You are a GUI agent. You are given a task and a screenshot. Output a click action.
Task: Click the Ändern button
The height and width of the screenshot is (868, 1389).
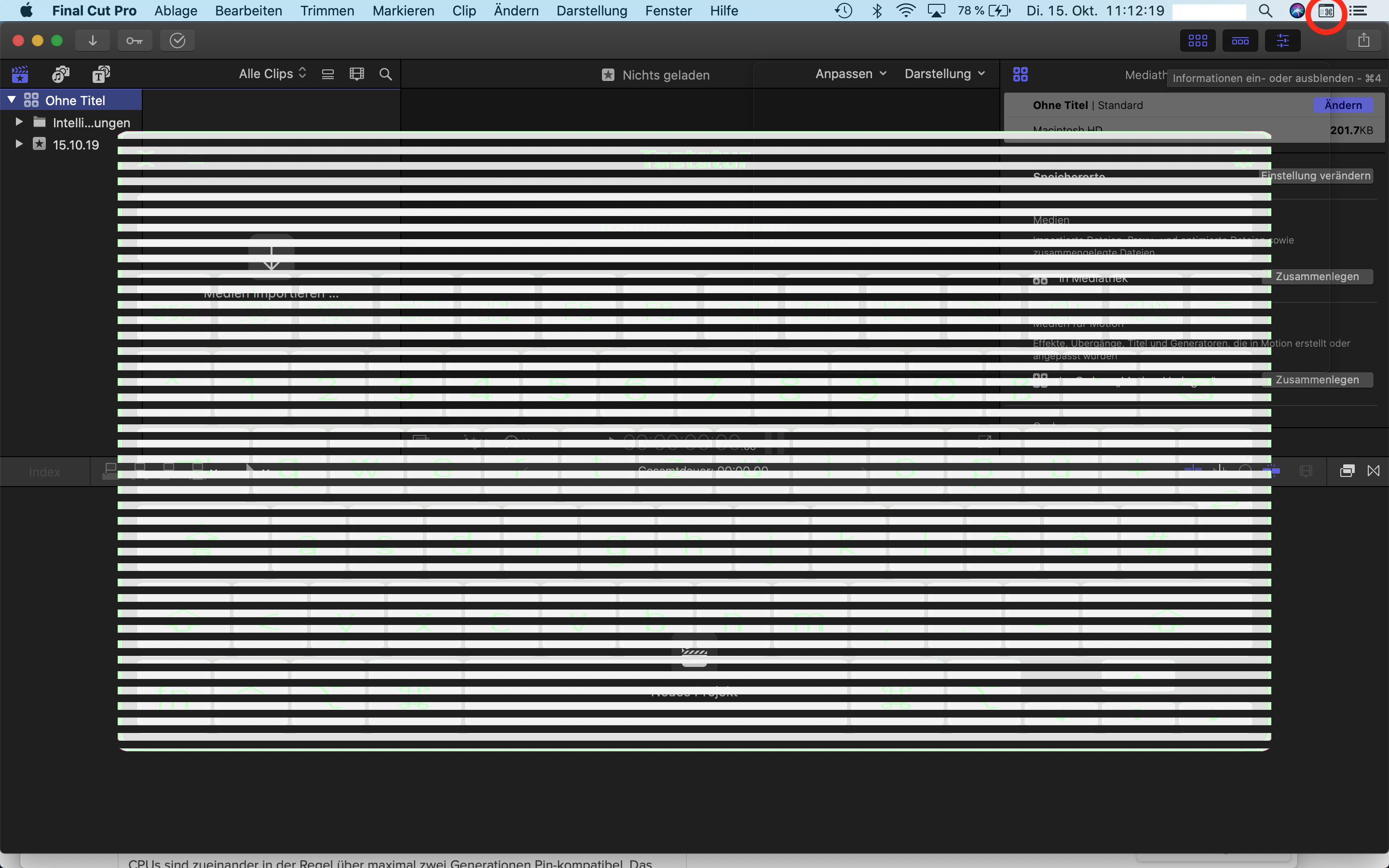pos(1343,105)
